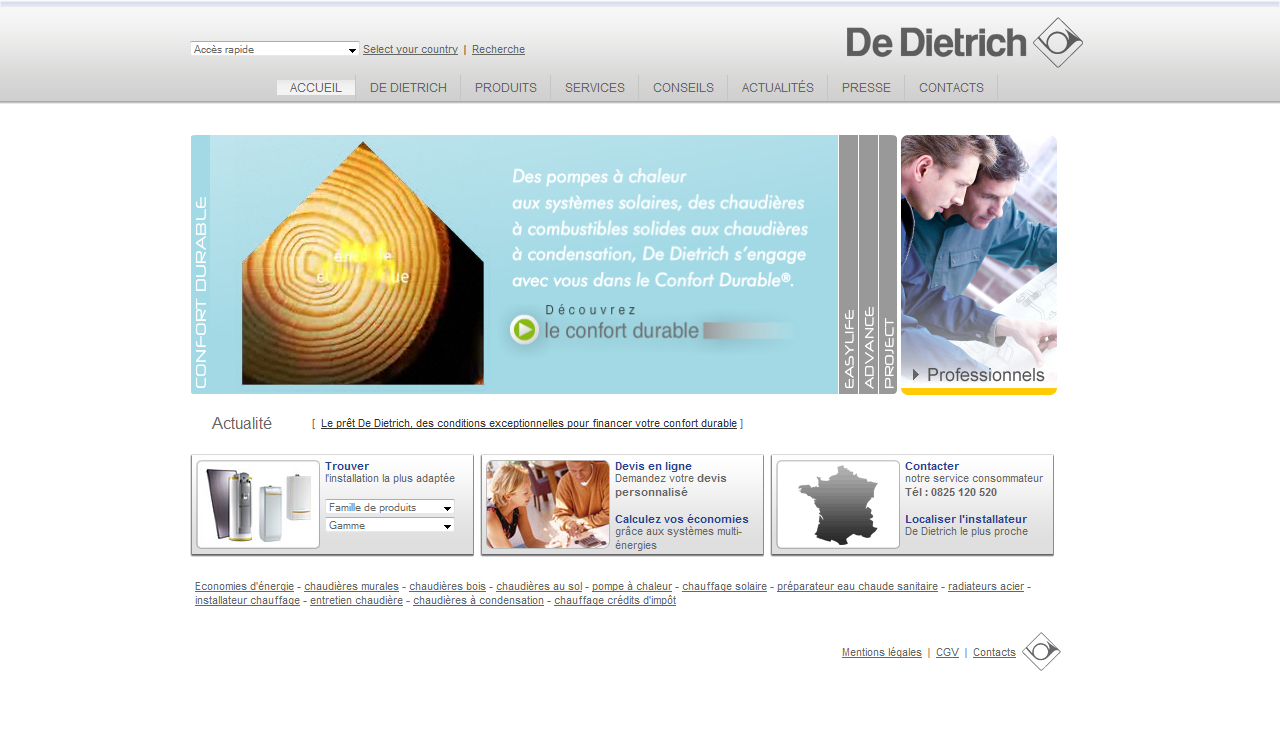This screenshot has height=735, width=1280.
Task: Click the green play arrow icon in banner
Action: (524, 329)
